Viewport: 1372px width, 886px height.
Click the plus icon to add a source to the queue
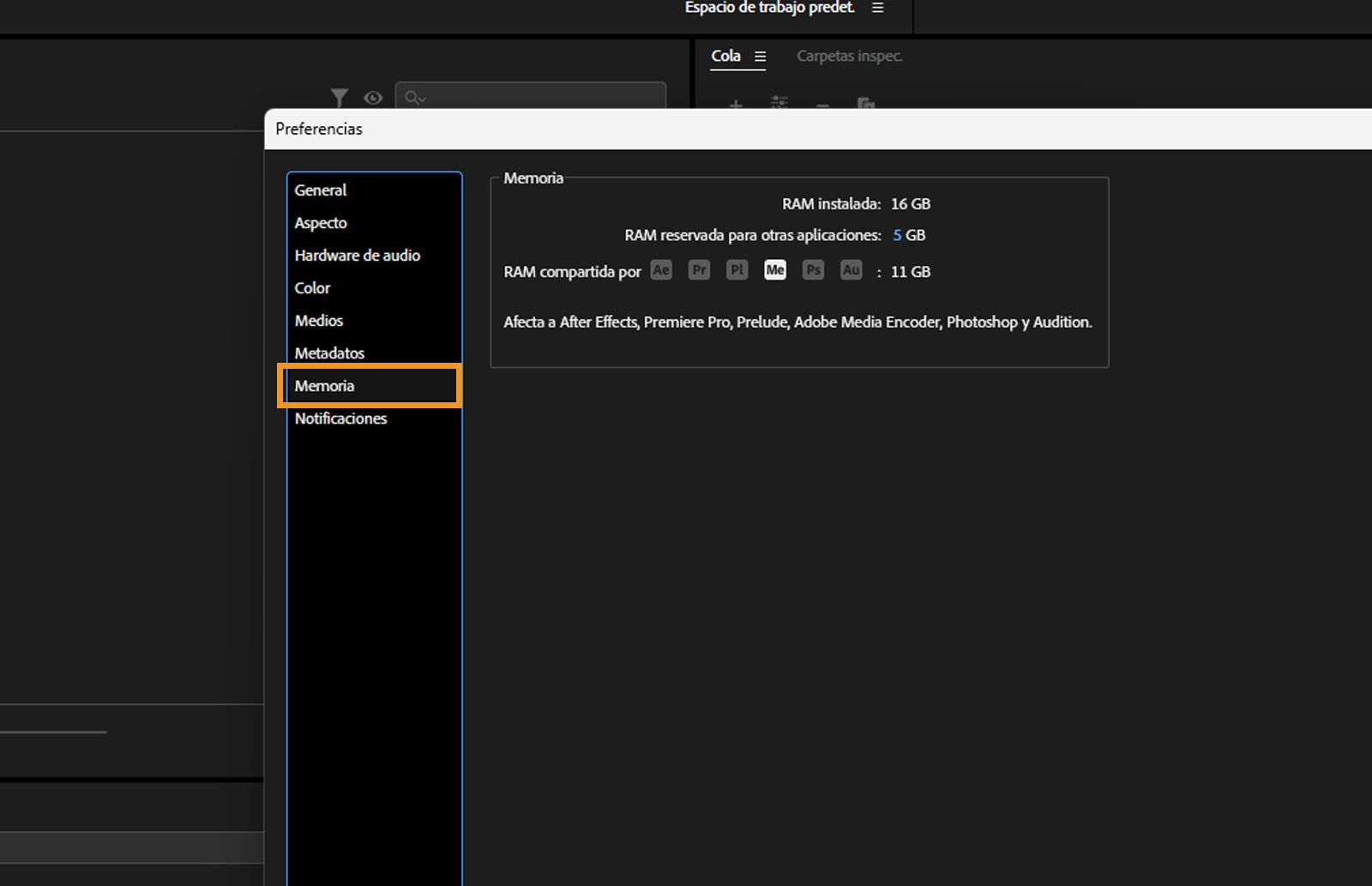tap(736, 105)
